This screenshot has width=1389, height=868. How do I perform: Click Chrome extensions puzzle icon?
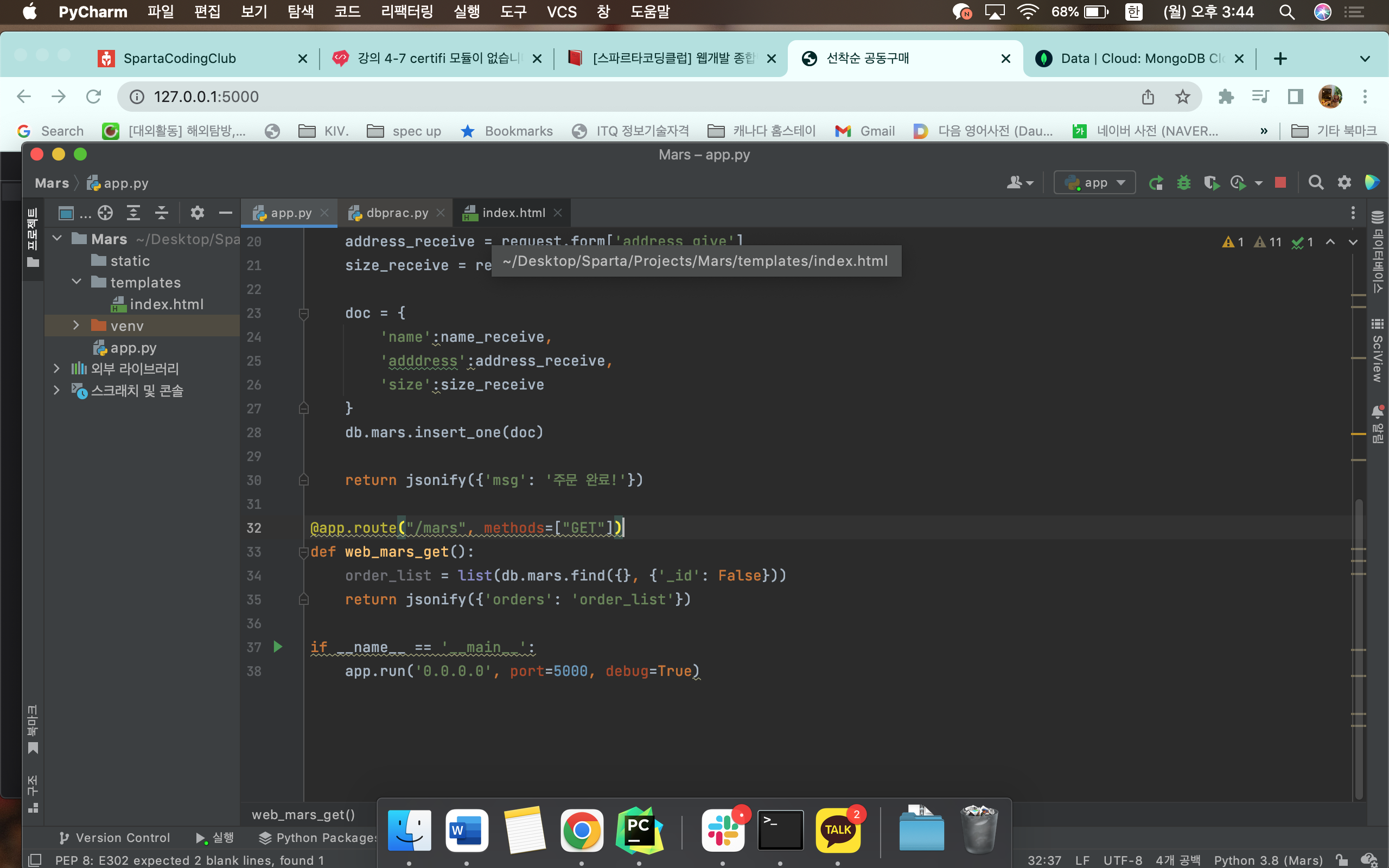[x=1226, y=97]
